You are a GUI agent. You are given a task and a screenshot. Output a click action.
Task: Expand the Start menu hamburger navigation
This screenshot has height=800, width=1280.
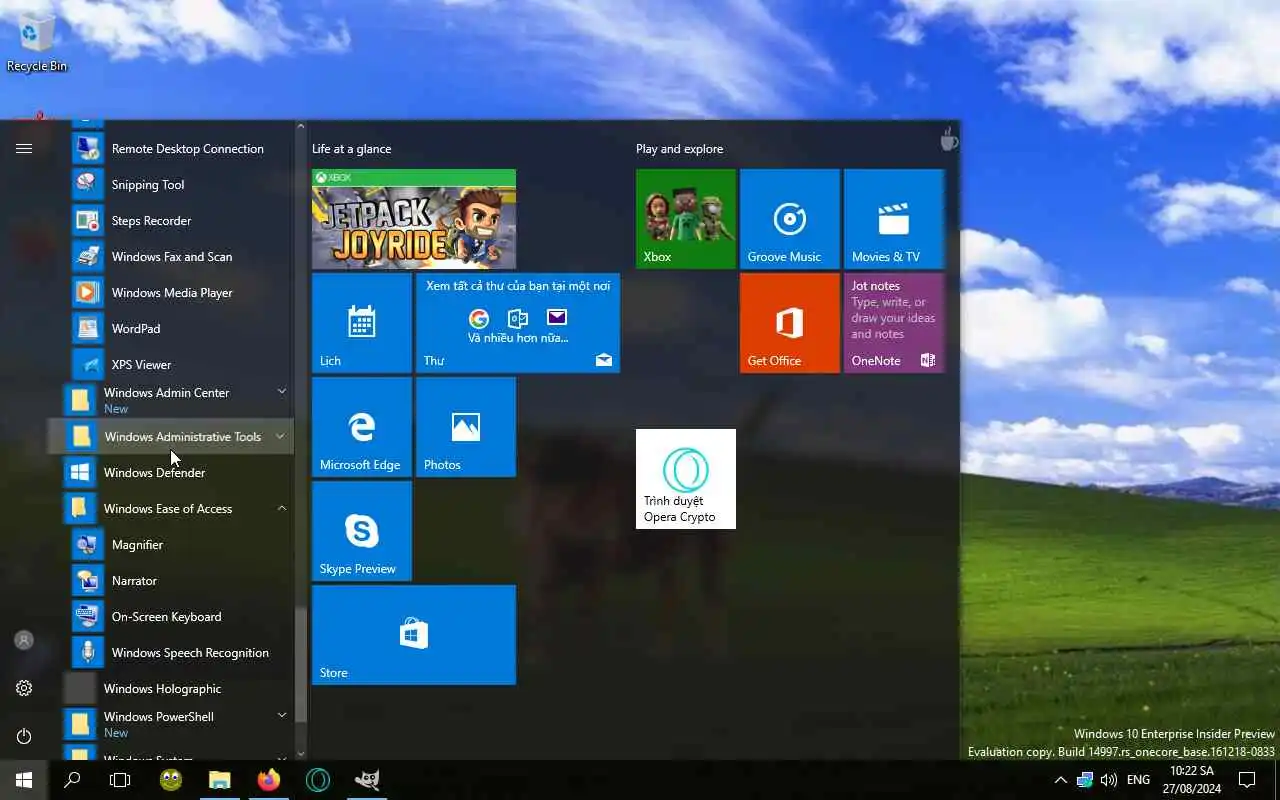24,148
